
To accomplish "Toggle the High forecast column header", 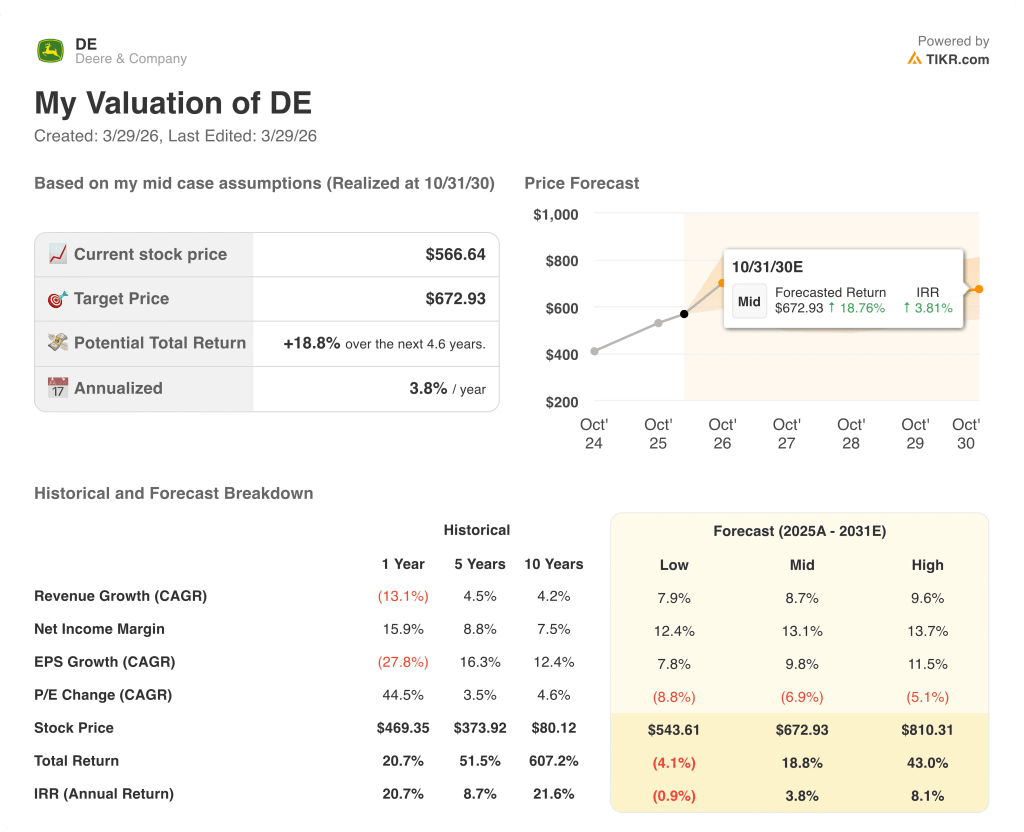I will pyautogui.click(x=927, y=565).
